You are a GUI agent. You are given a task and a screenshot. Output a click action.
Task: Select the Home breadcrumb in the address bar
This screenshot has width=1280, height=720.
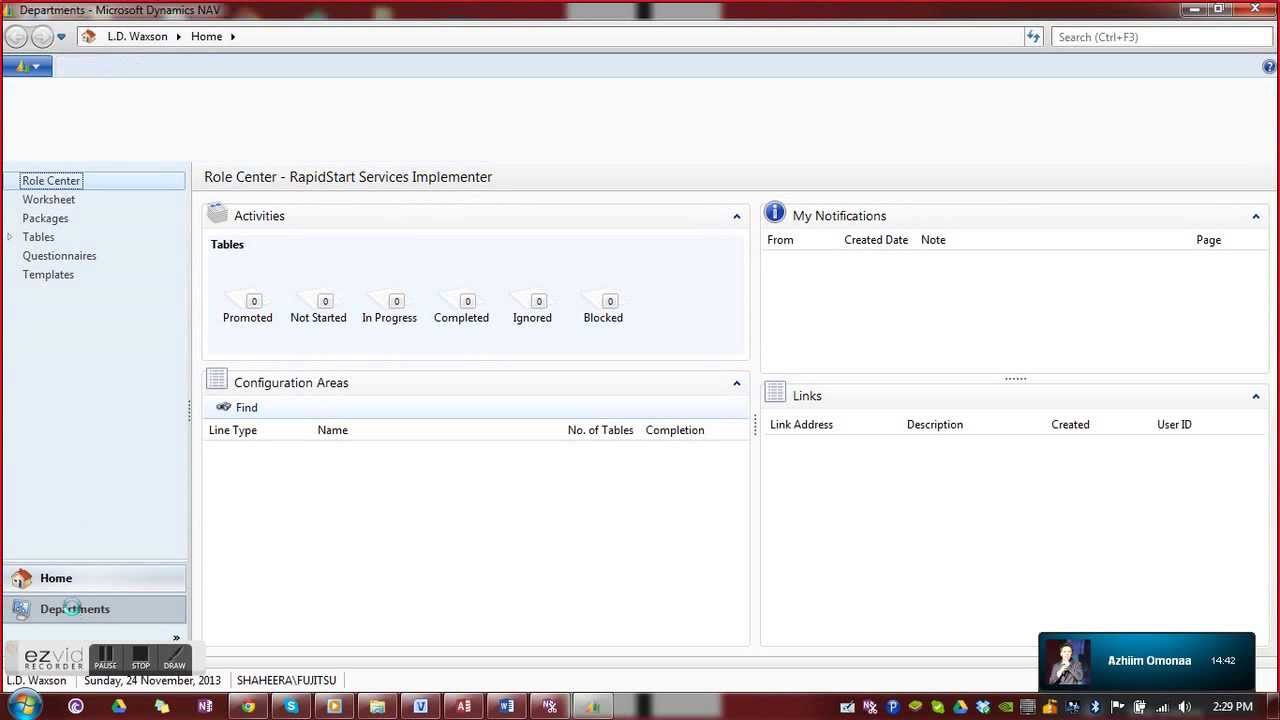click(206, 37)
